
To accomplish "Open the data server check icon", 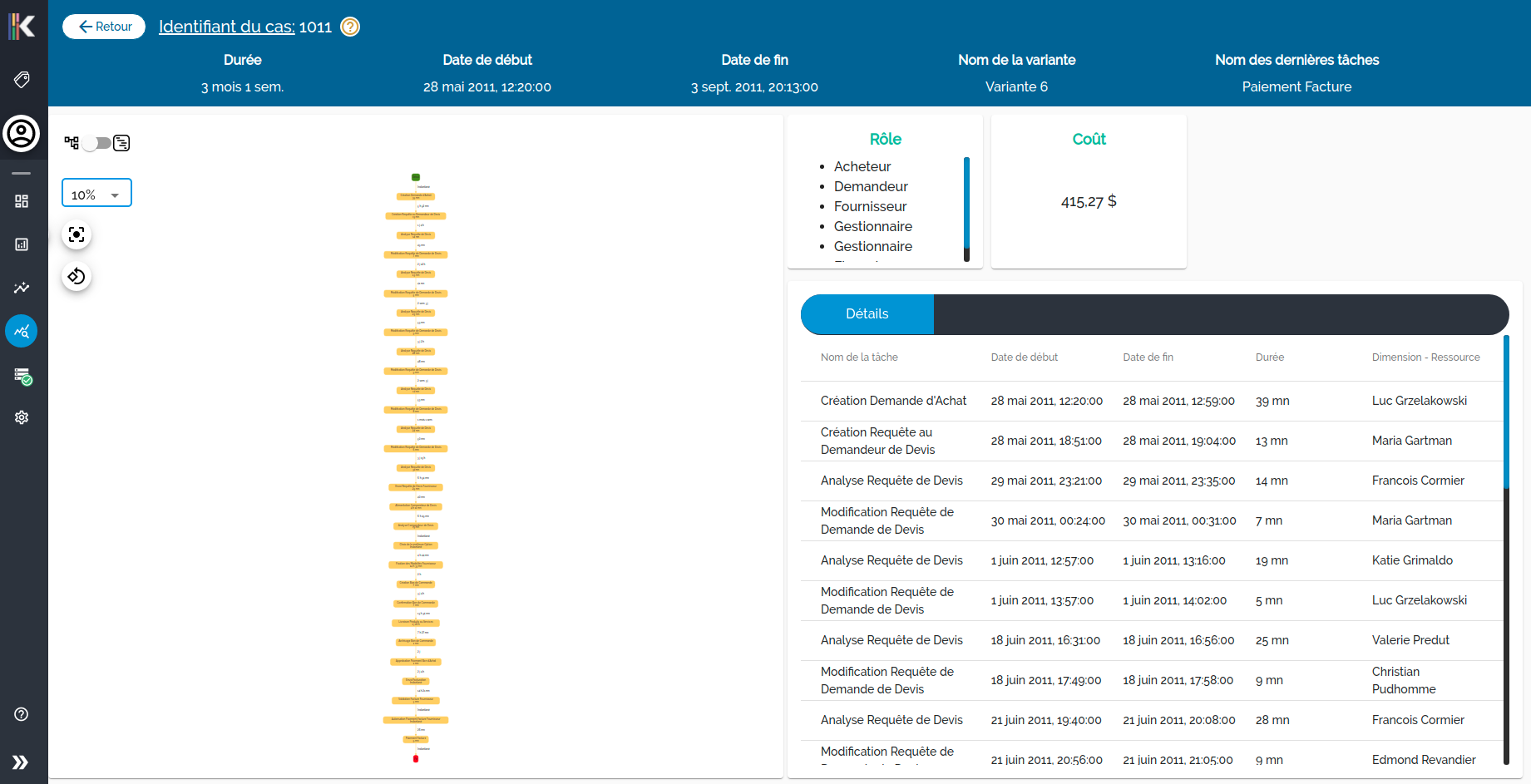I will point(22,376).
